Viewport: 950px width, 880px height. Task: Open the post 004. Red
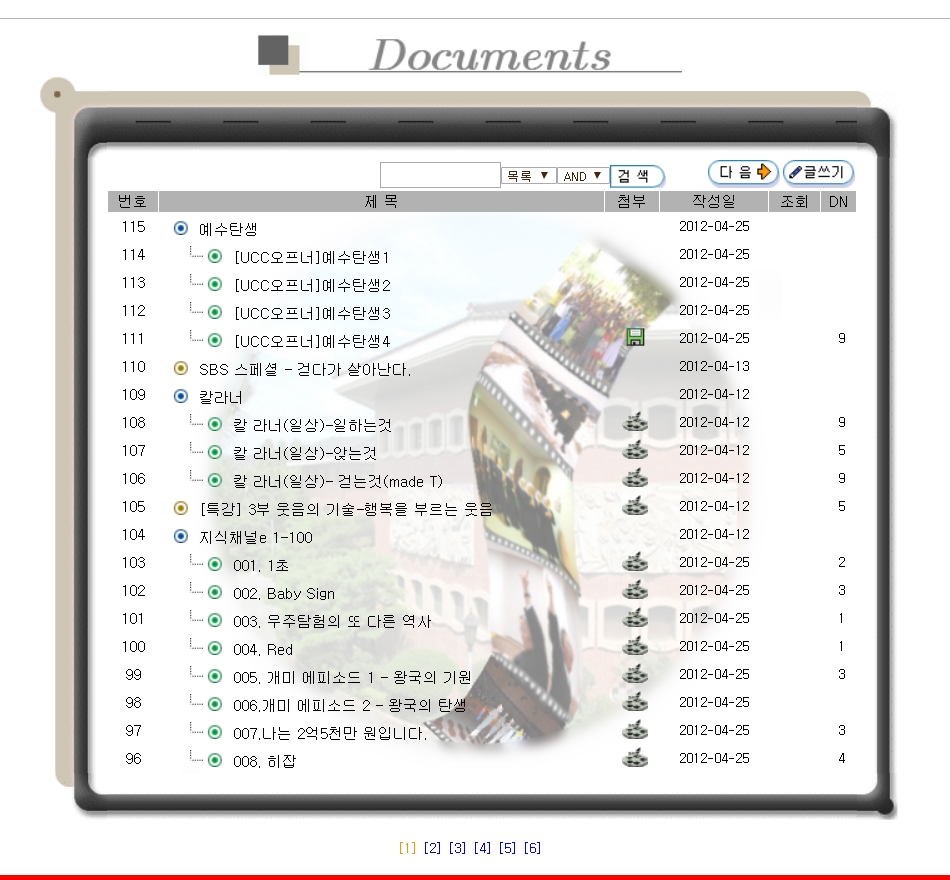pyautogui.click(x=263, y=649)
